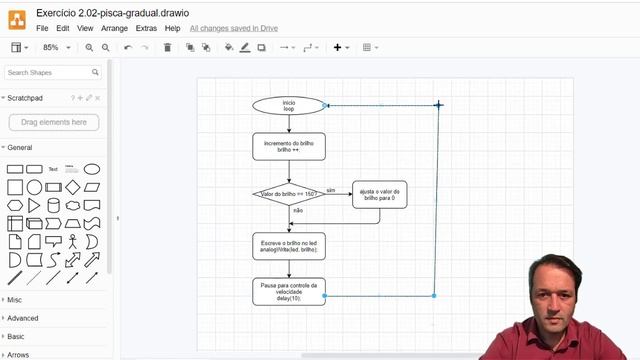
Task: Click the sidebar vertical scrollbar
Action: coord(109,167)
